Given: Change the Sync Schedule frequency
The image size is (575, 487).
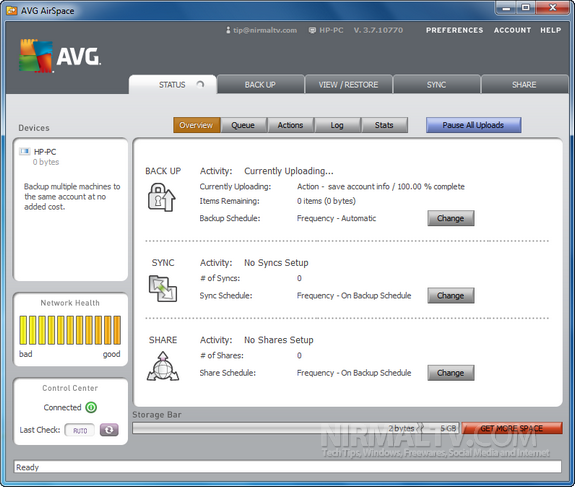Looking at the screenshot, I should 451,296.
